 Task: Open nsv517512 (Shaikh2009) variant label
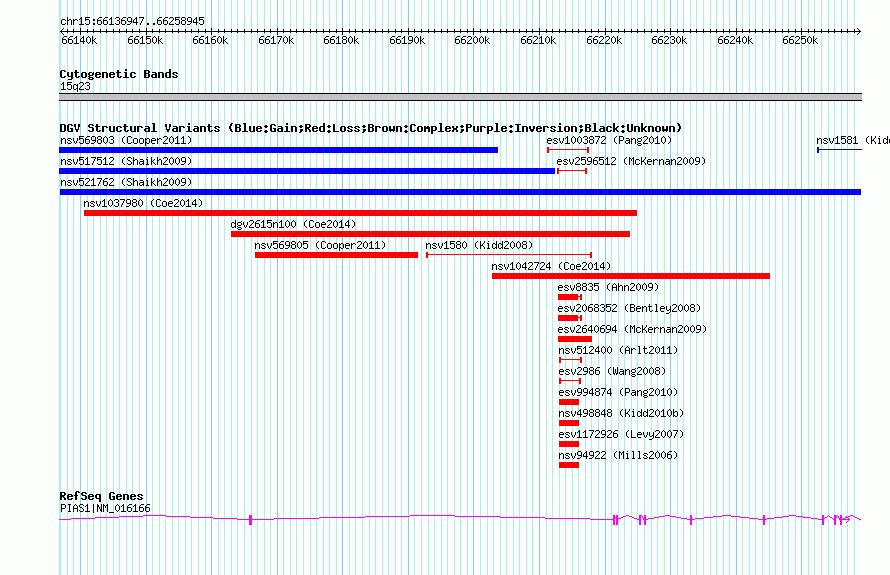tap(126, 161)
